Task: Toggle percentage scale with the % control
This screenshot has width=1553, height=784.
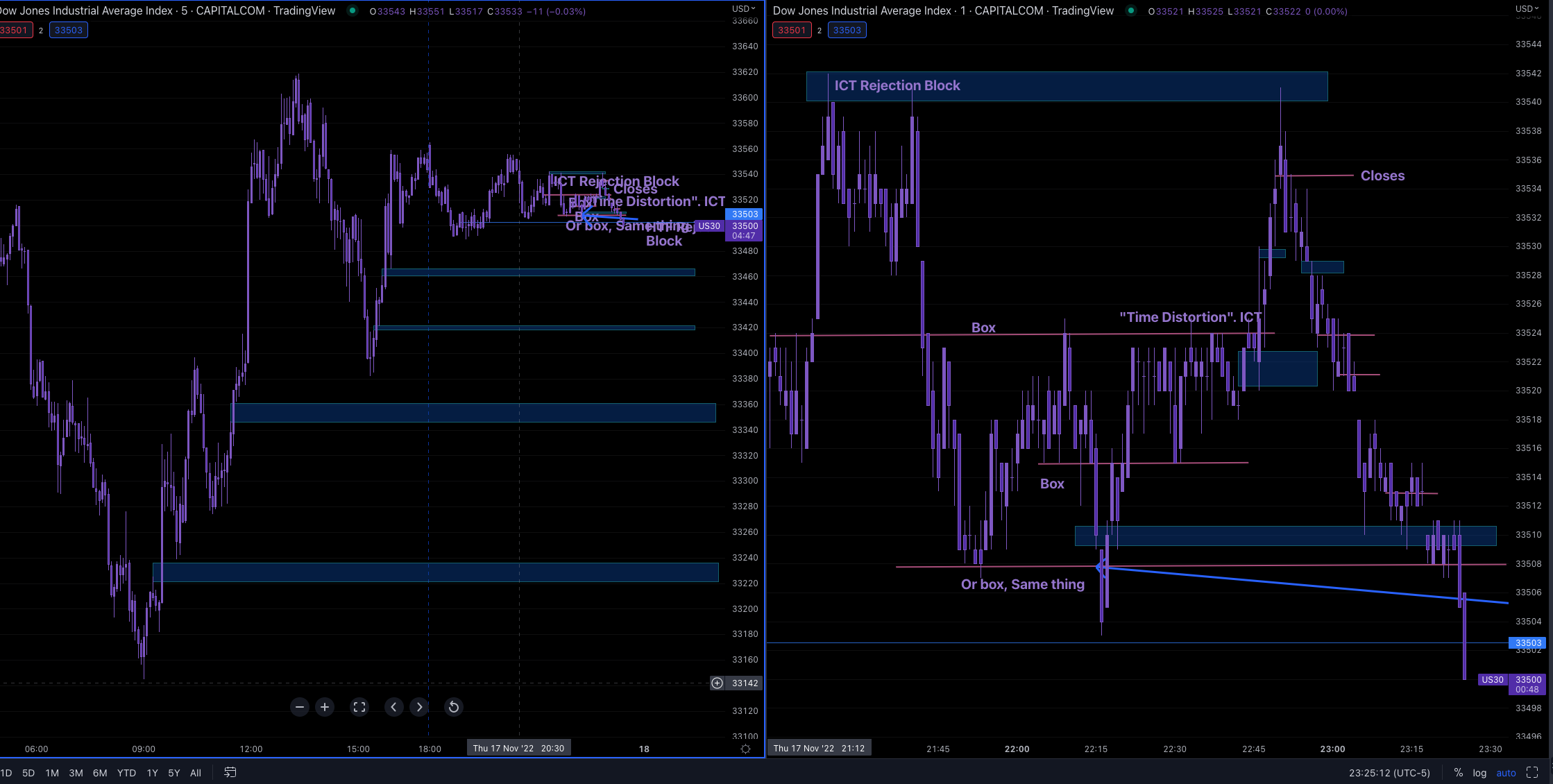Action: click(1458, 772)
